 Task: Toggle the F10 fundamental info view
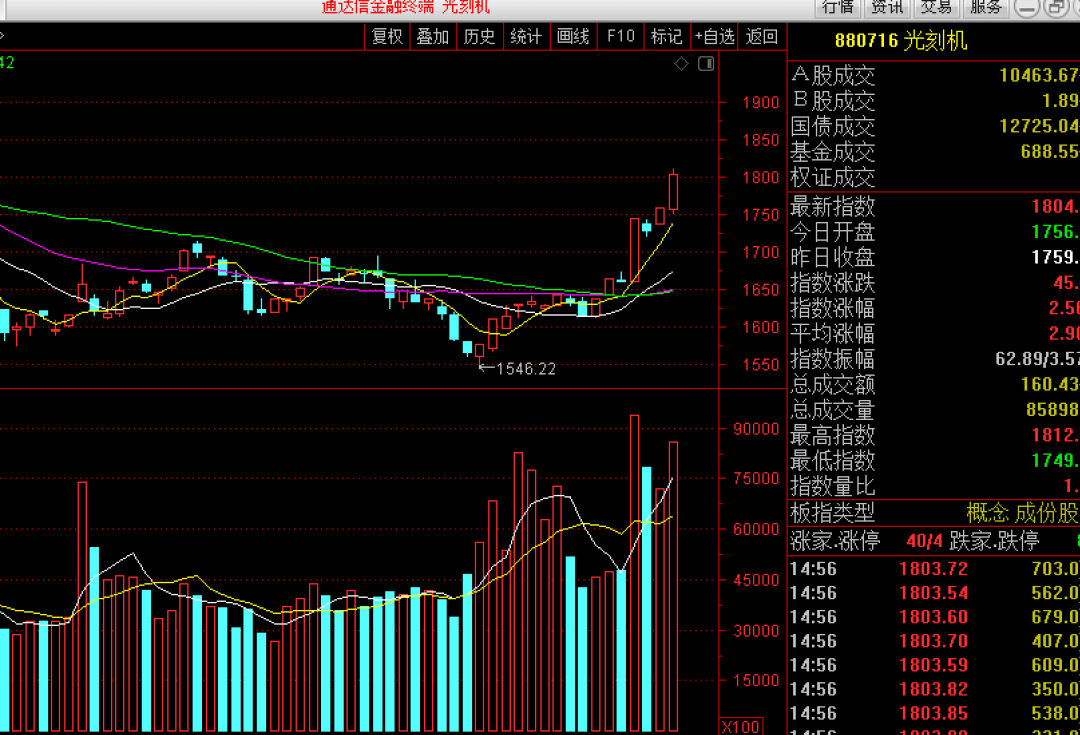pyautogui.click(x=620, y=35)
